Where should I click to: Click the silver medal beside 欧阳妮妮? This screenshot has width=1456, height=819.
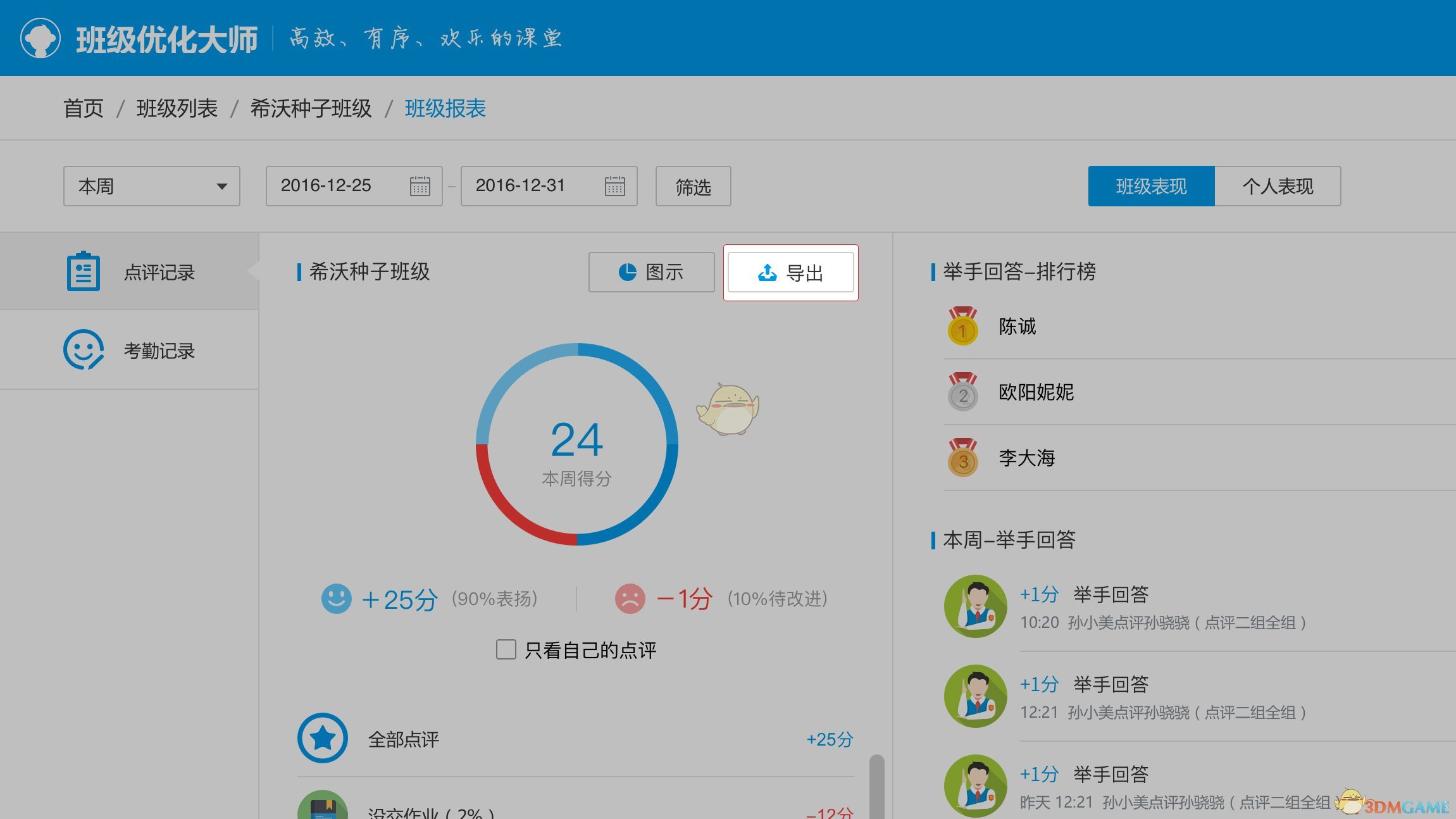coord(962,392)
